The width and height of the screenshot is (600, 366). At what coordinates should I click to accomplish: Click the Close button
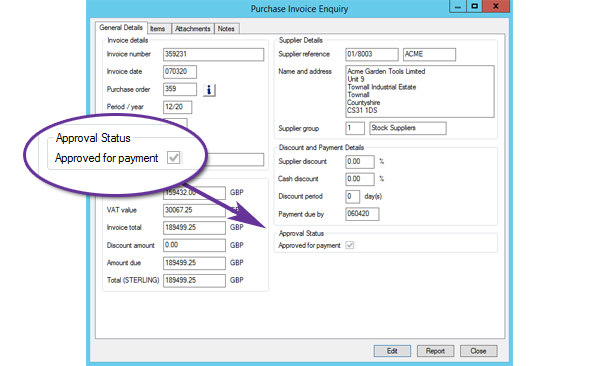[x=478, y=351]
